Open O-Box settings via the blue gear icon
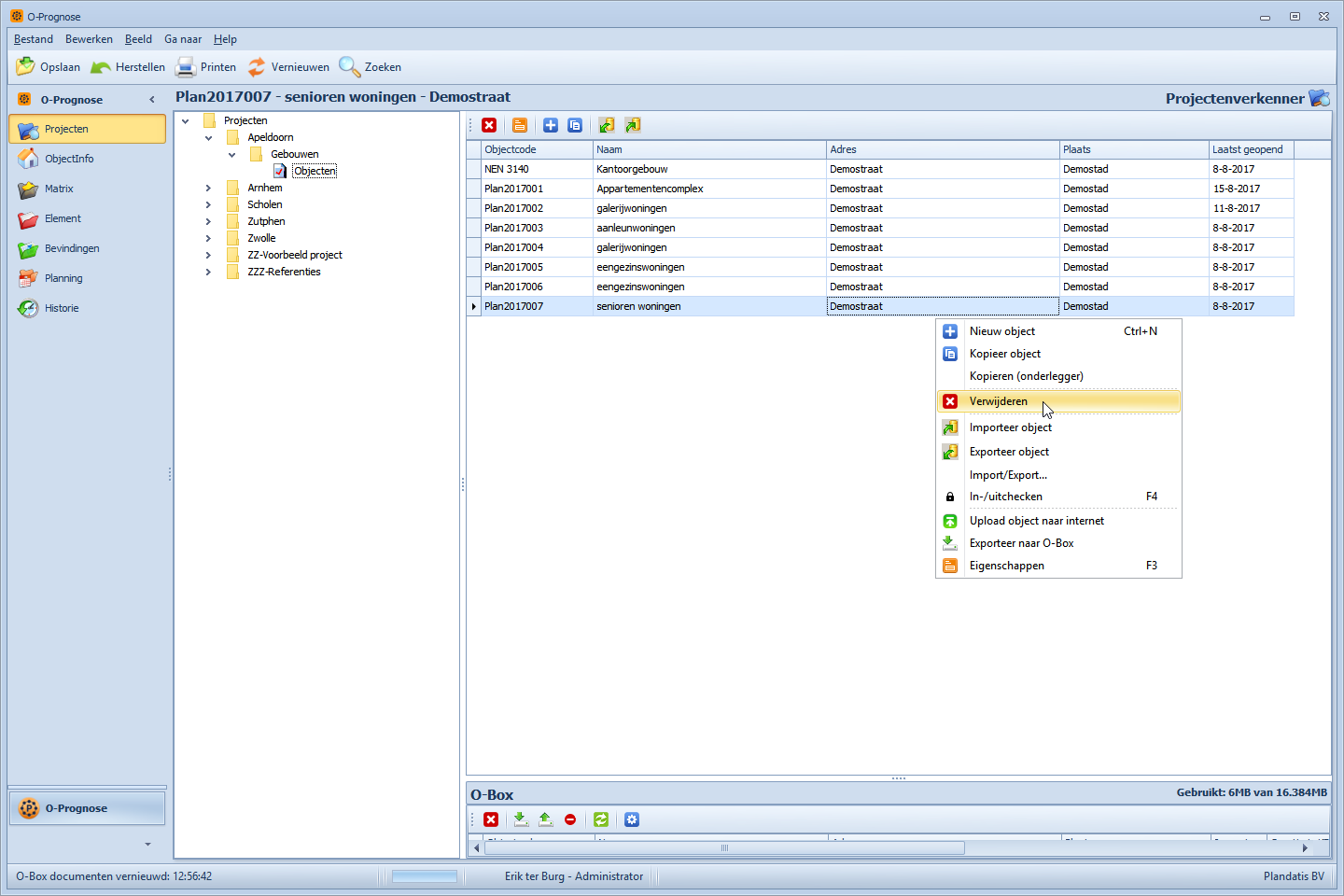The image size is (1344, 896). (632, 819)
